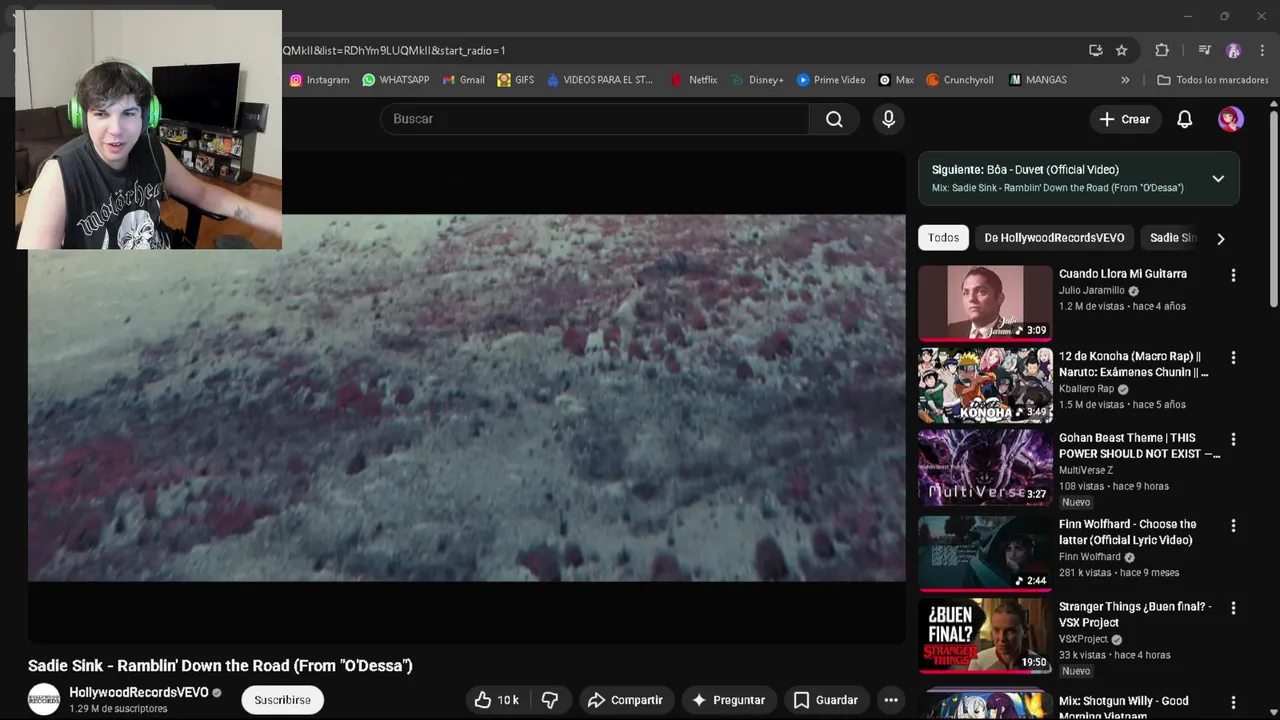The width and height of the screenshot is (1280, 720).
Task: Open Todos los marcadores folder
Action: pyautogui.click(x=1212, y=80)
